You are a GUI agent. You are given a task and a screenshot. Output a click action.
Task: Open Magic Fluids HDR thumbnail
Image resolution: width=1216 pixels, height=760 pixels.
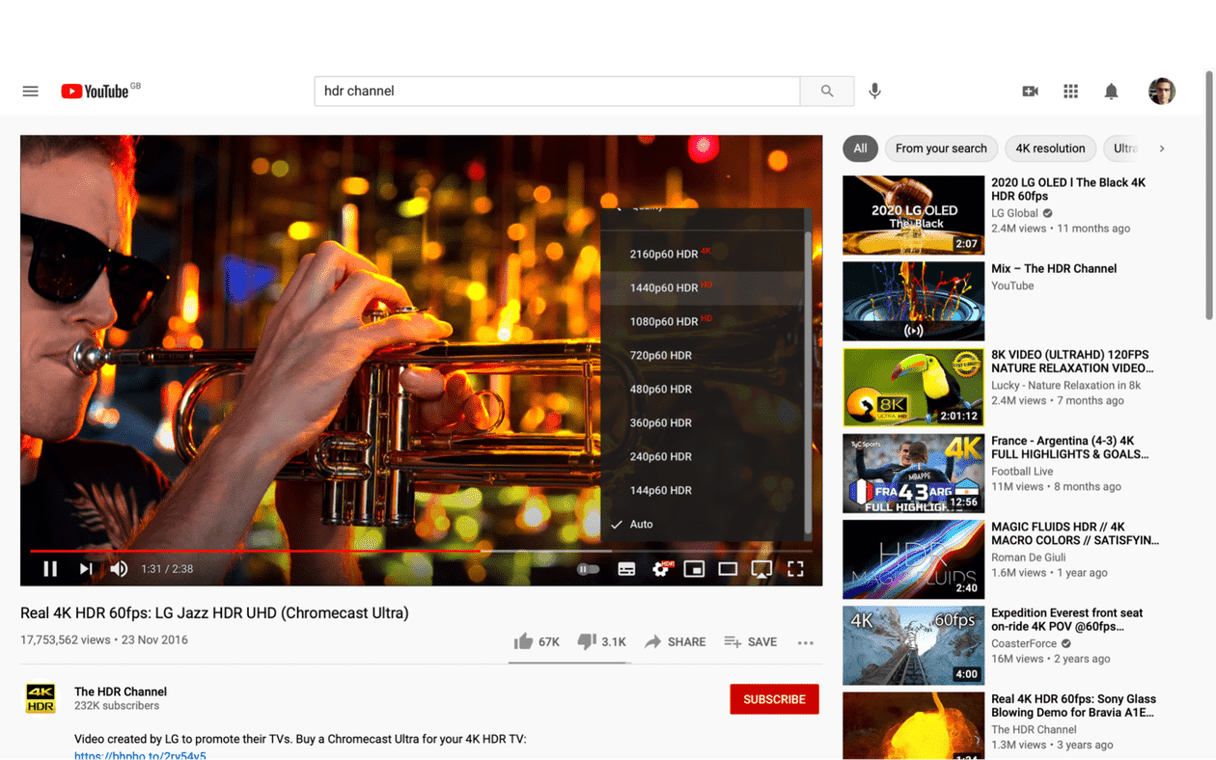pos(913,559)
